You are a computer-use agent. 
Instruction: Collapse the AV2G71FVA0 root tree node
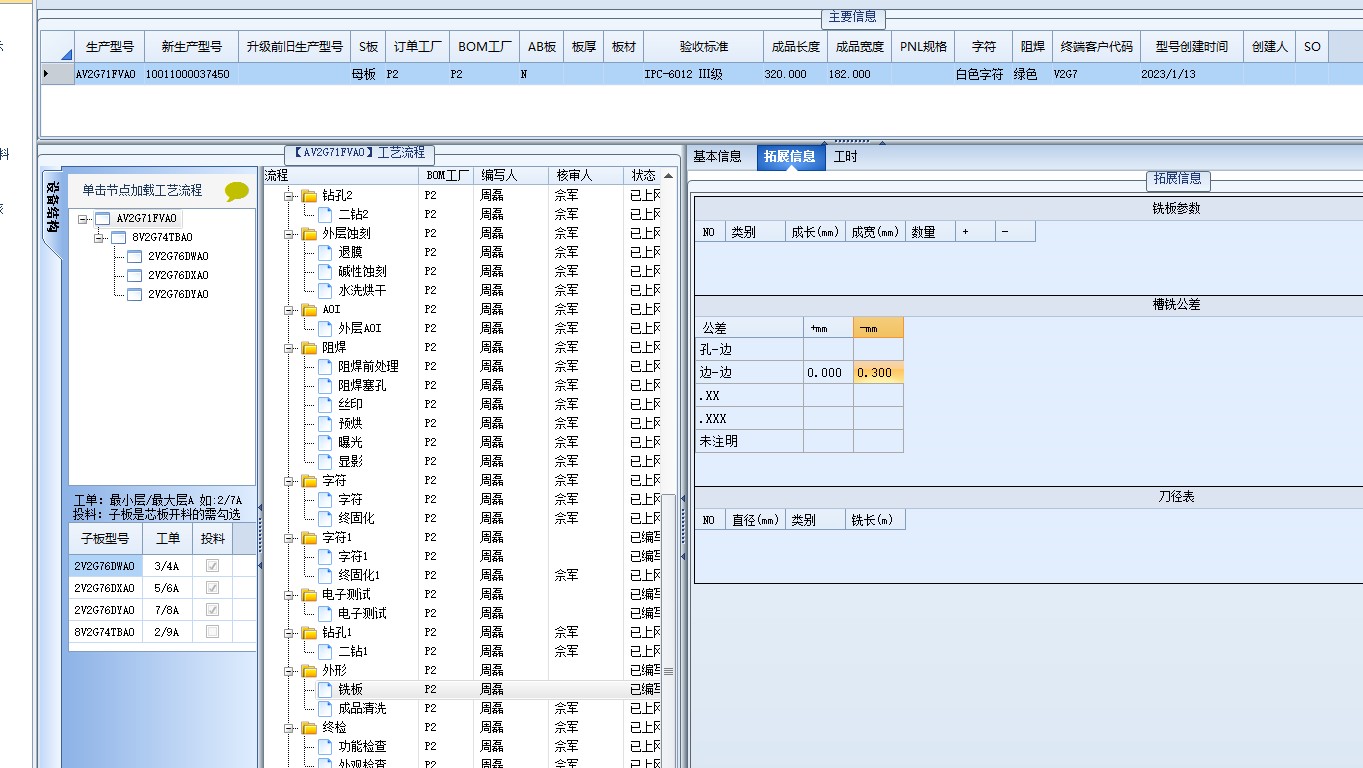tap(84, 219)
